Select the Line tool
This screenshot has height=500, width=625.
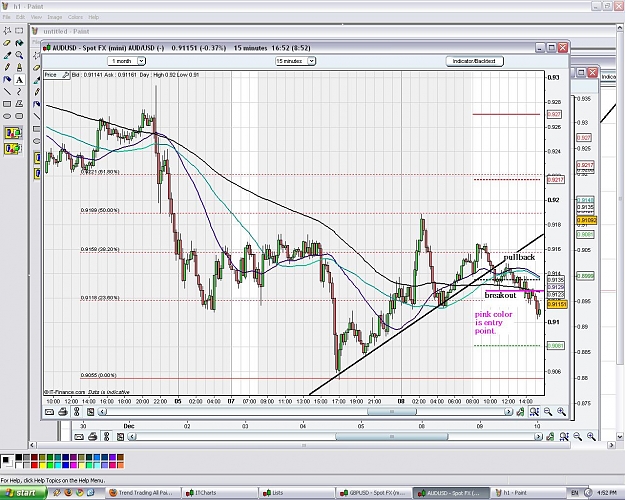[7, 92]
